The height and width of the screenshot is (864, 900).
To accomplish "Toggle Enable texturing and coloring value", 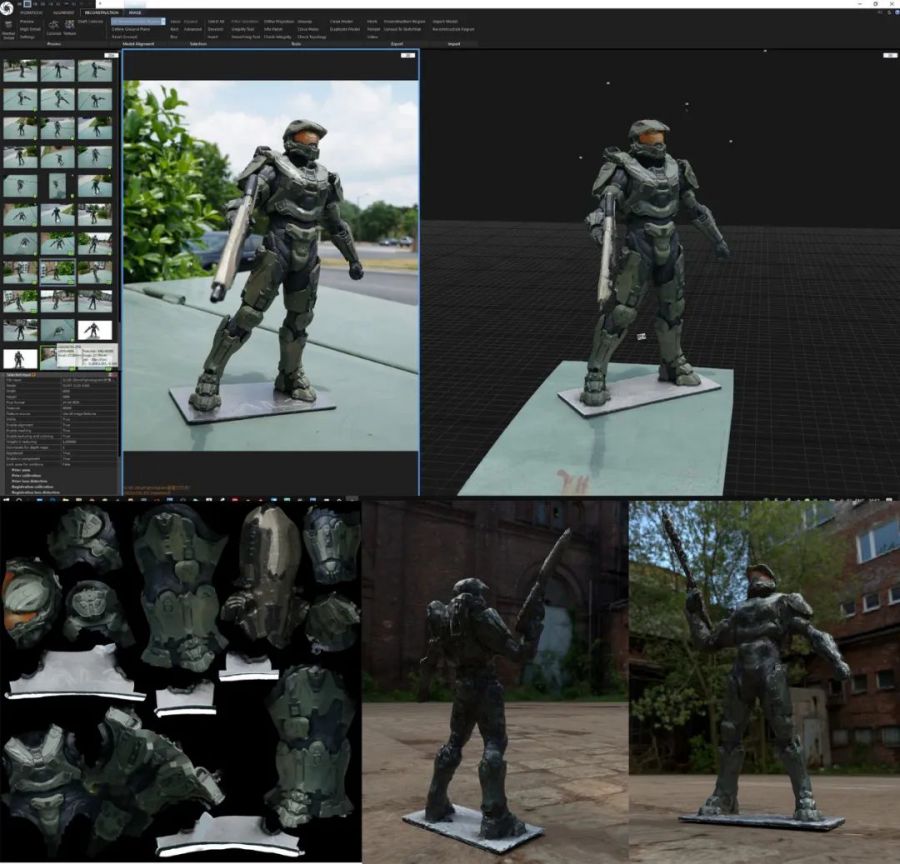I will tap(89, 436).
